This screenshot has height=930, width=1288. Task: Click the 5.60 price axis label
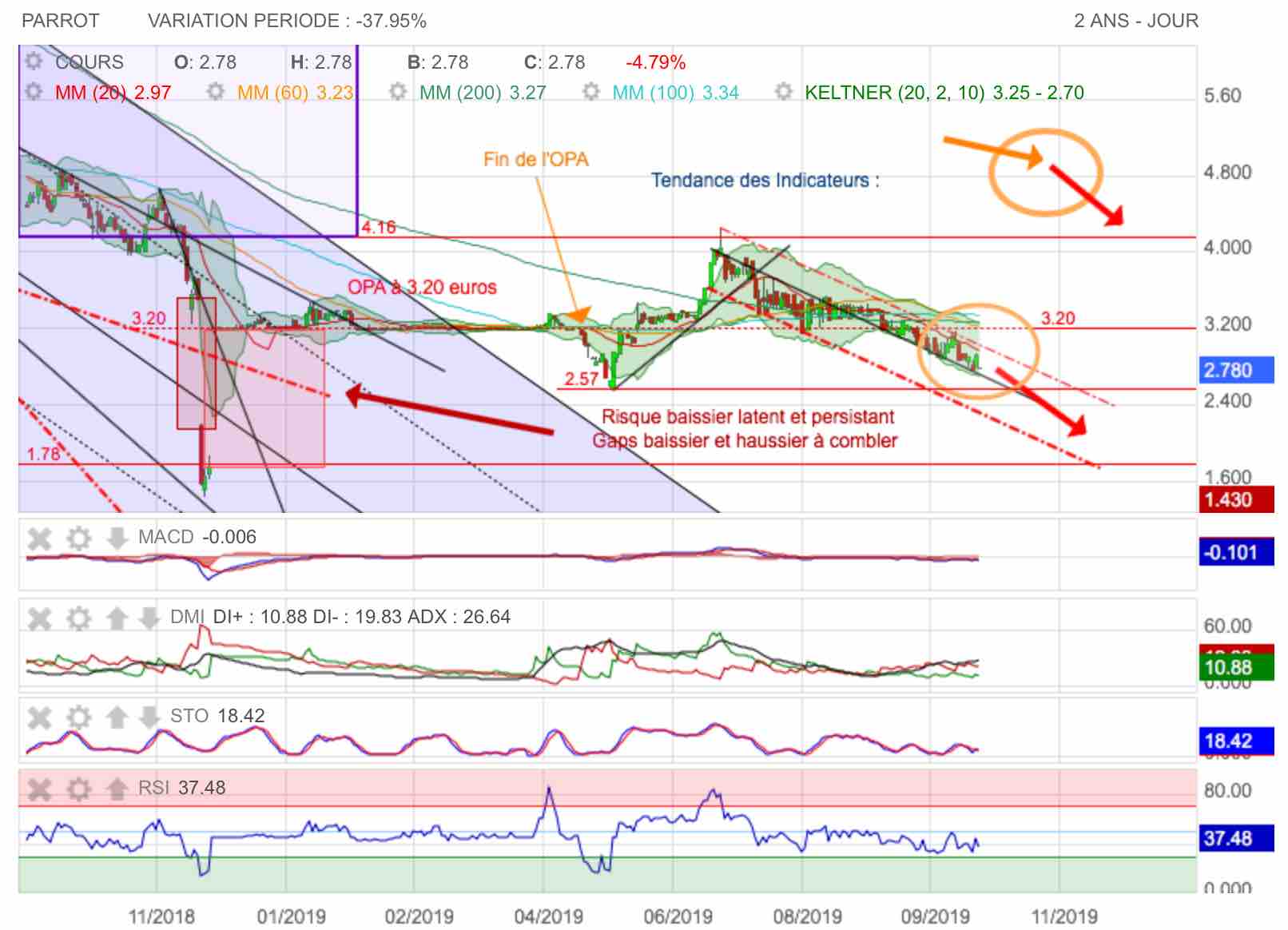coord(1222,95)
